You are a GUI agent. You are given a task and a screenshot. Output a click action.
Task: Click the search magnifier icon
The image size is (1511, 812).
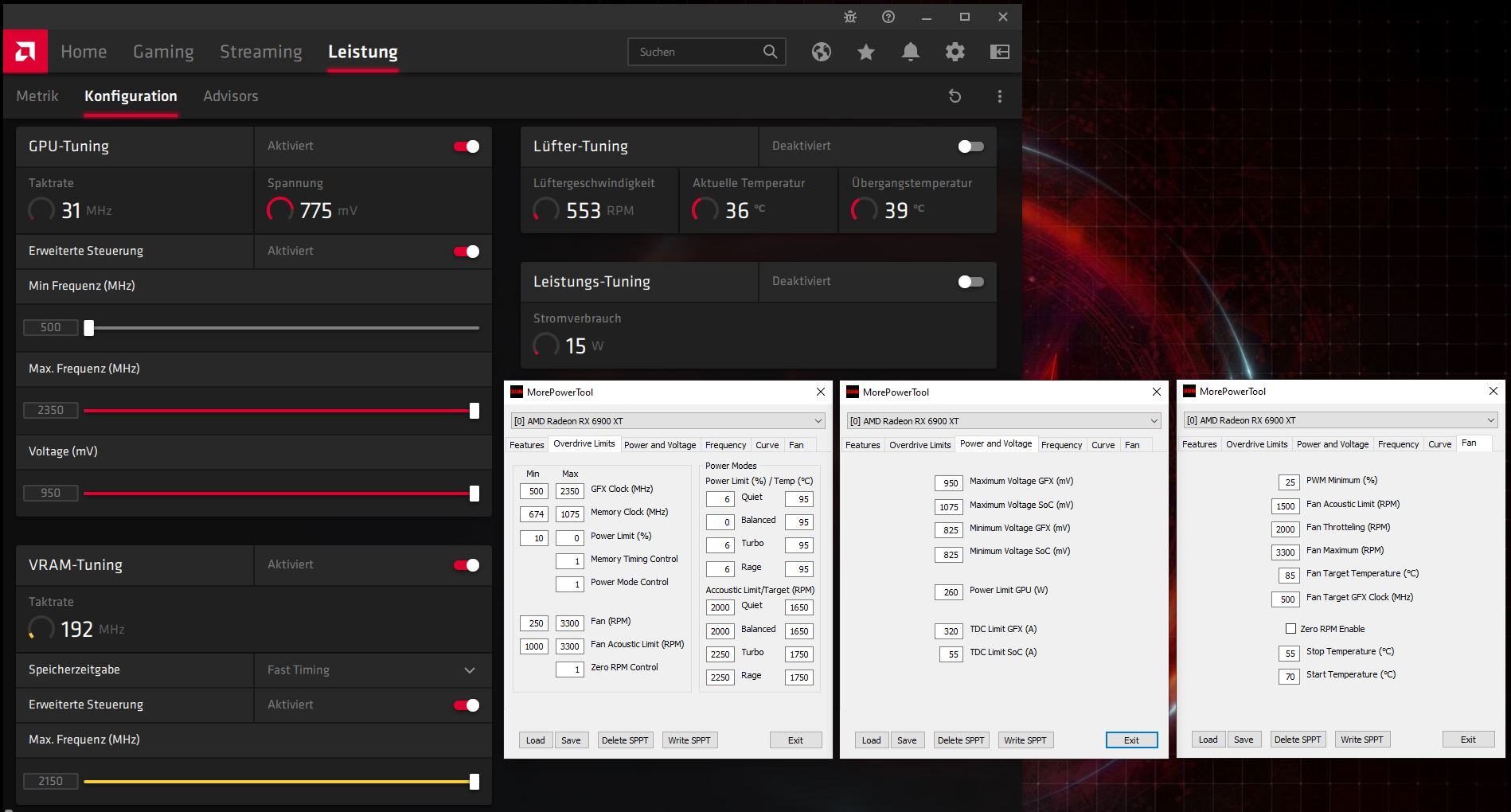tap(770, 52)
